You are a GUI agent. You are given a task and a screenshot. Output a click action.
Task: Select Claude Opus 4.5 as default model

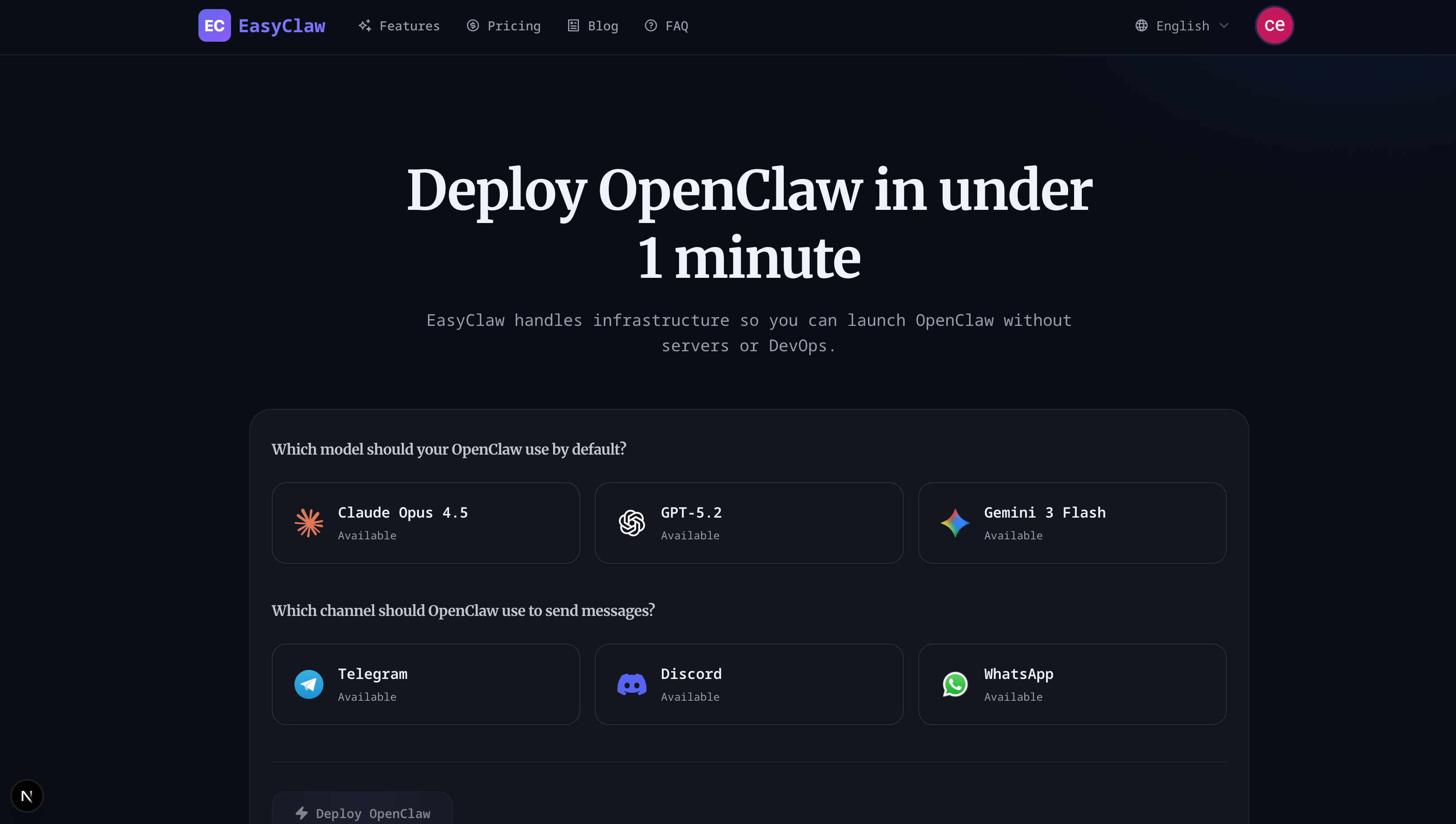coord(425,522)
